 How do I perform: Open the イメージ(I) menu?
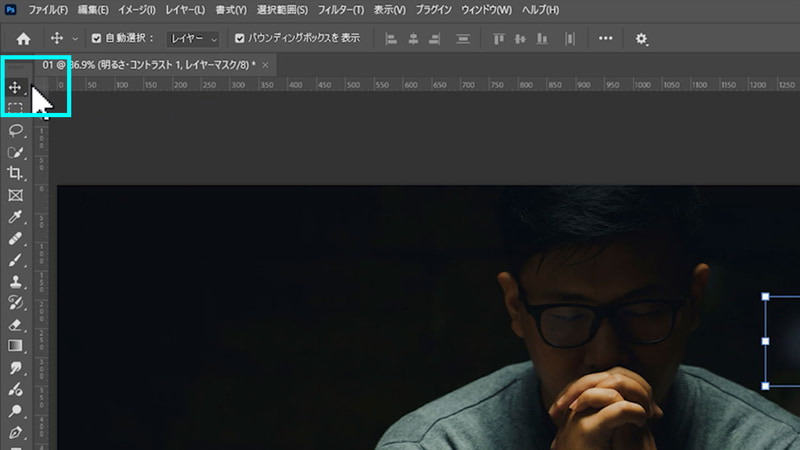click(137, 10)
